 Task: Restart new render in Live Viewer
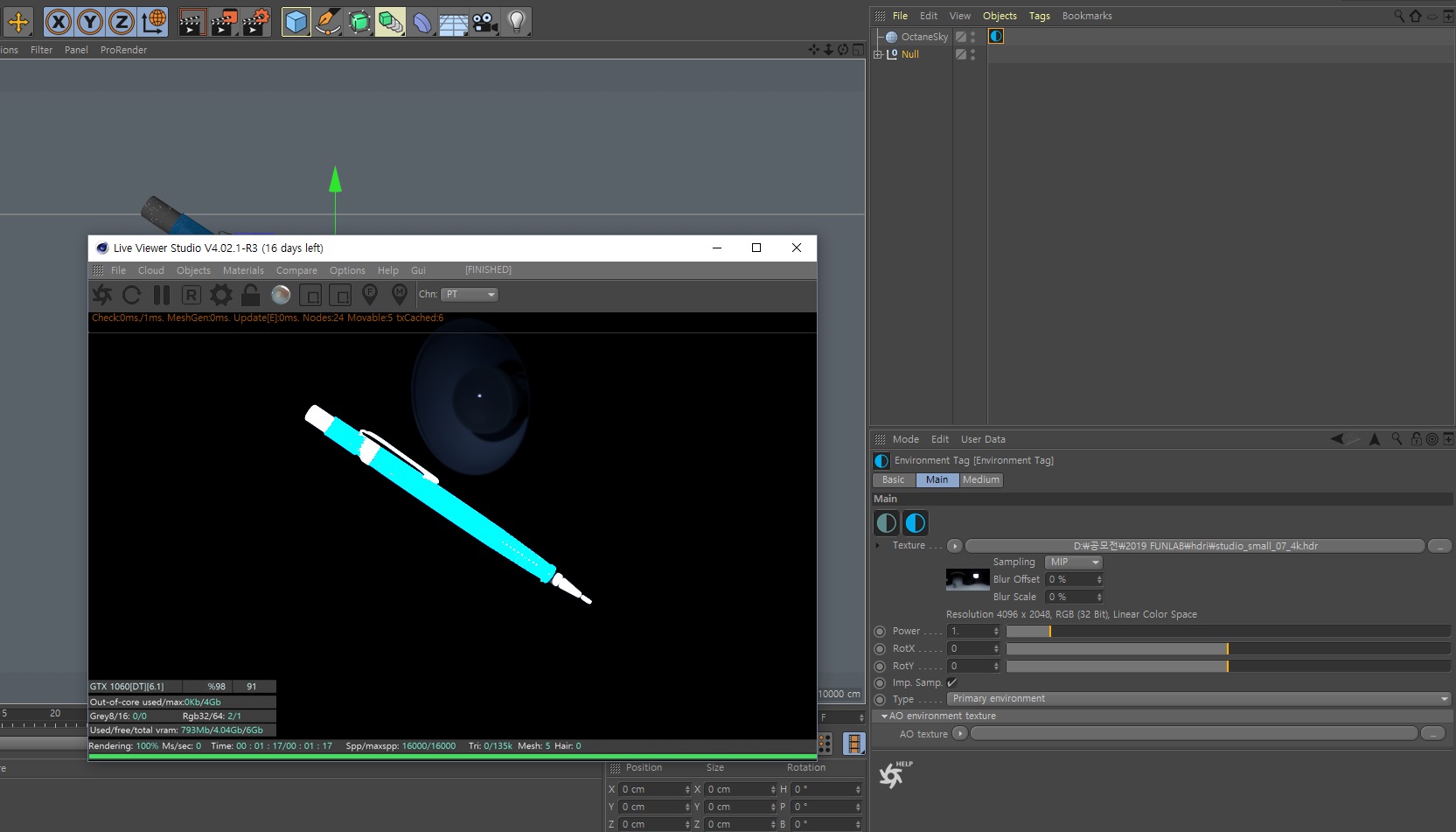click(x=132, y=295)
